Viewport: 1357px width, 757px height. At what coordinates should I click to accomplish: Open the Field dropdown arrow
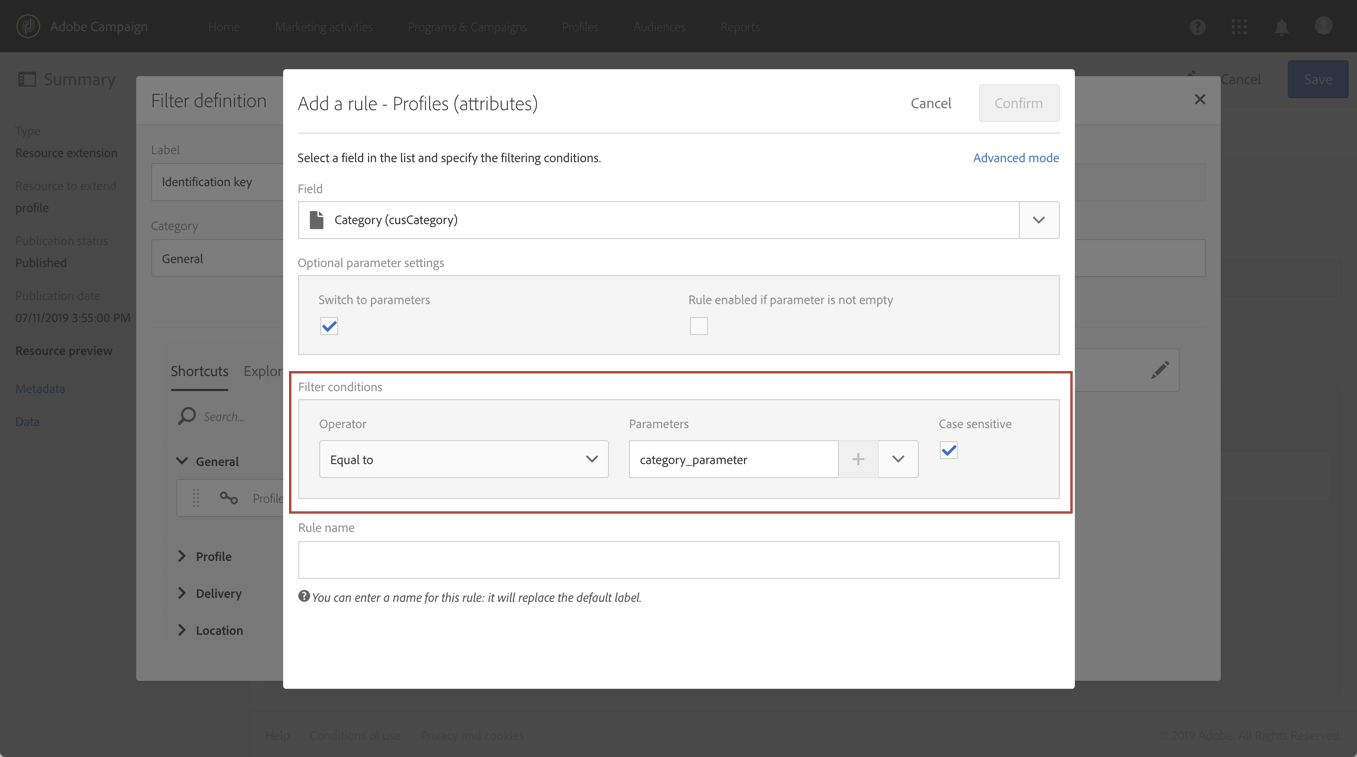click(1038, 220)
